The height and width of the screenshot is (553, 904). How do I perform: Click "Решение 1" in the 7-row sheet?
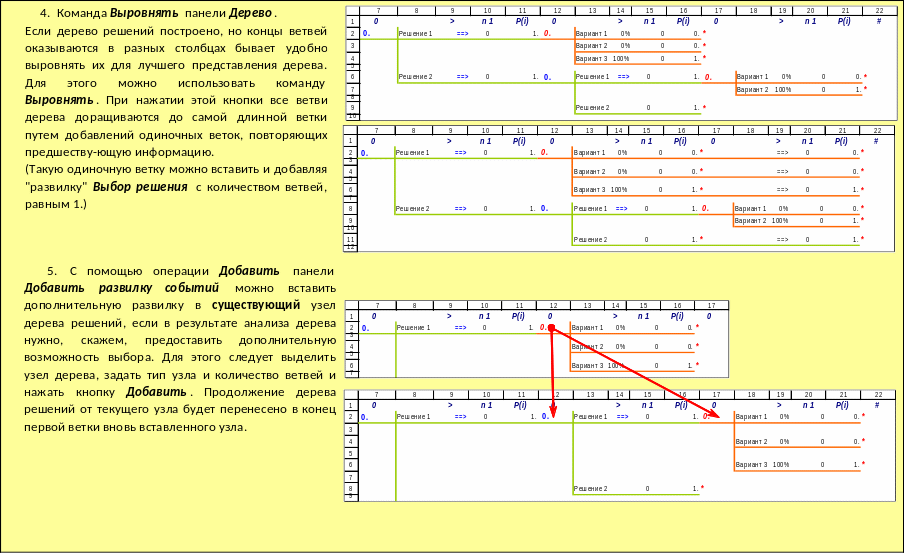coord(413,328)
